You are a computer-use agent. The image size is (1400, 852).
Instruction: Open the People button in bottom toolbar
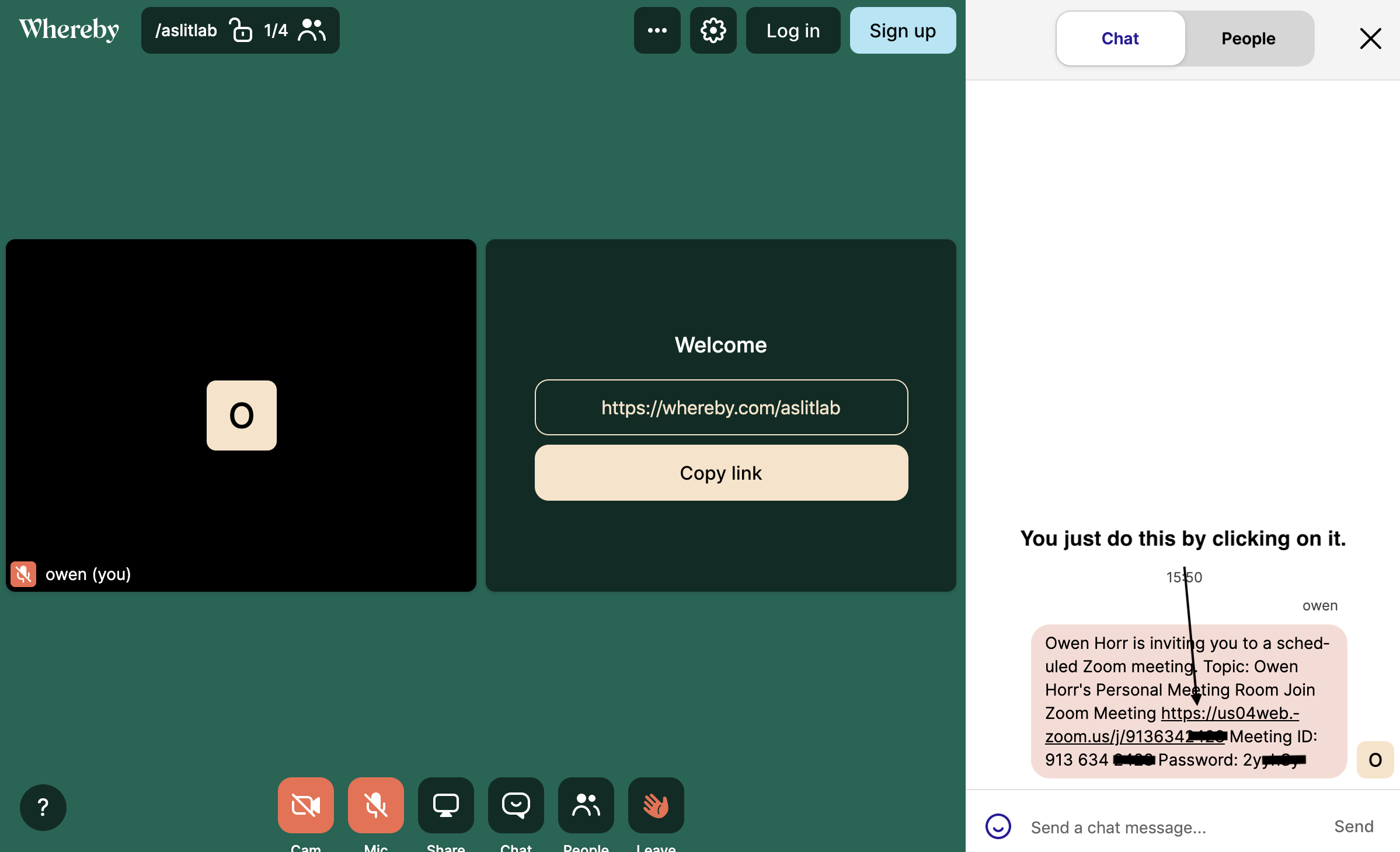[586, 805]
